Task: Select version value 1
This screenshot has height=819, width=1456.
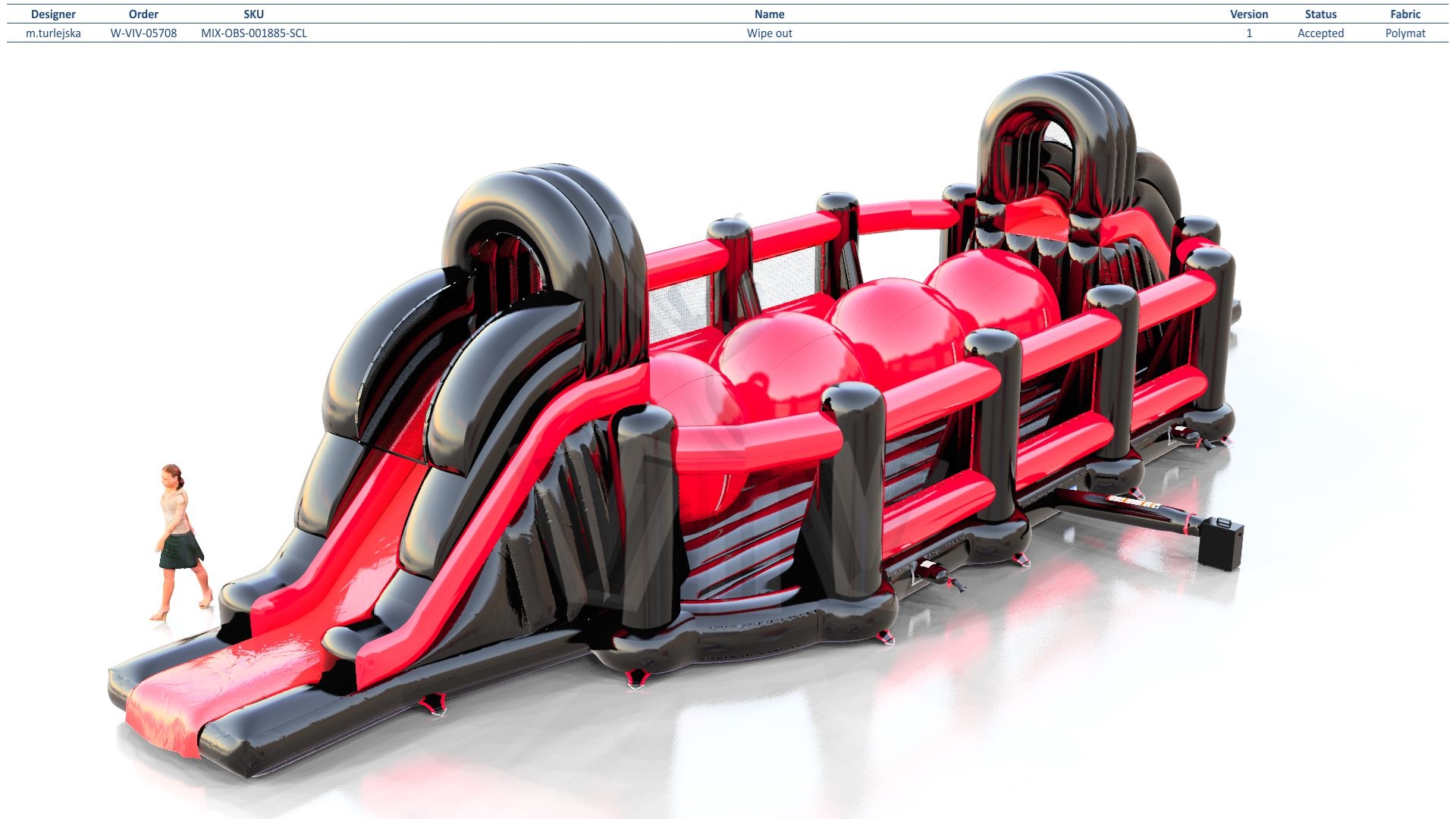Action: (1249, 33)
